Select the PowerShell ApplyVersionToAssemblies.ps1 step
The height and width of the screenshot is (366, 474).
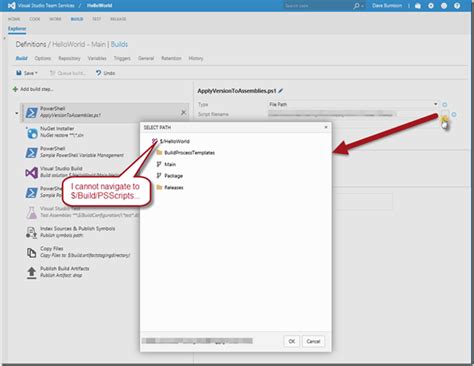coord(105,113)
